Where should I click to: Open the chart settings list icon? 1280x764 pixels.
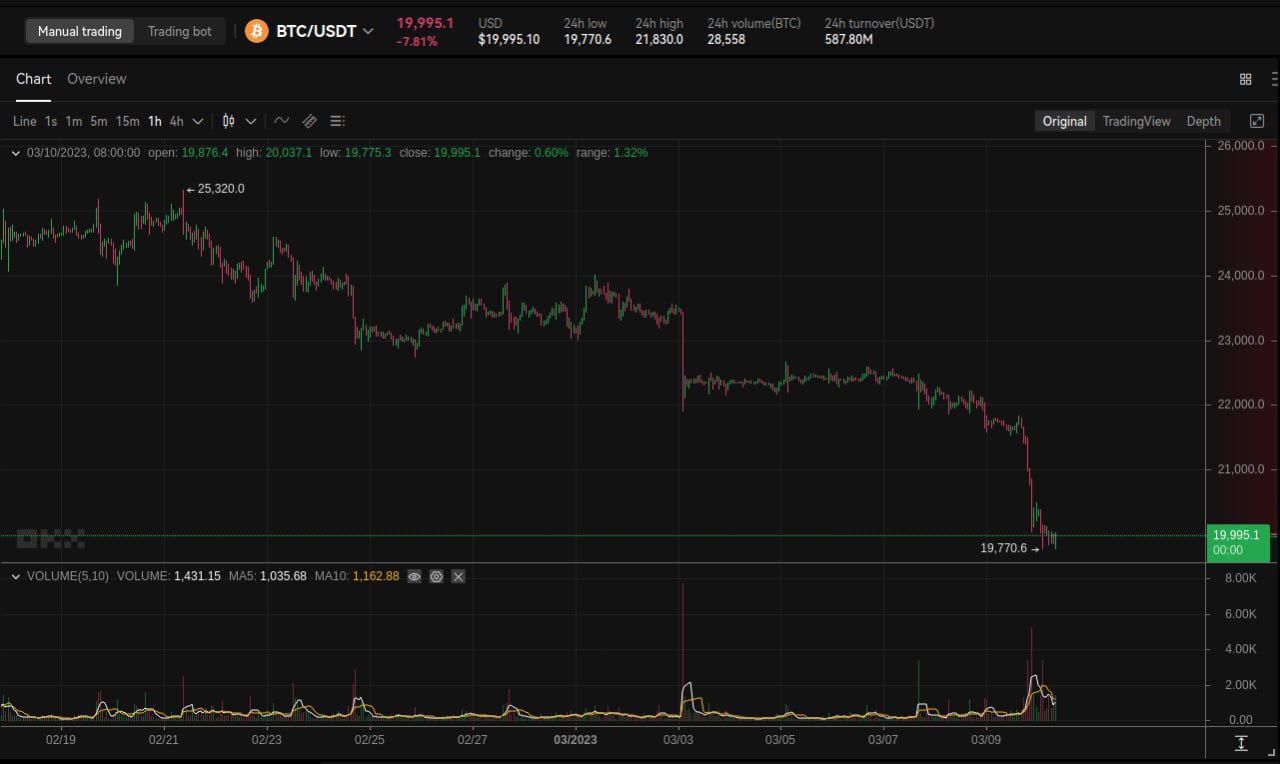click(337, 121)
